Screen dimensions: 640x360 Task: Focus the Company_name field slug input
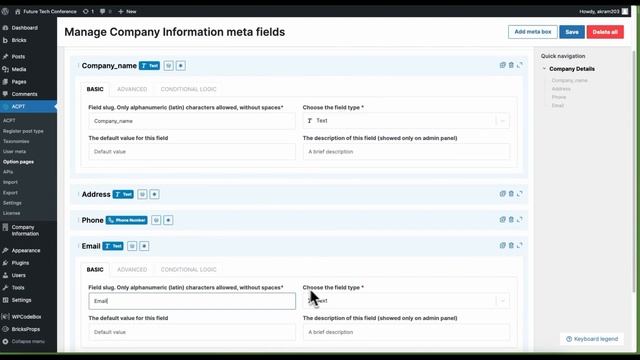192,121
